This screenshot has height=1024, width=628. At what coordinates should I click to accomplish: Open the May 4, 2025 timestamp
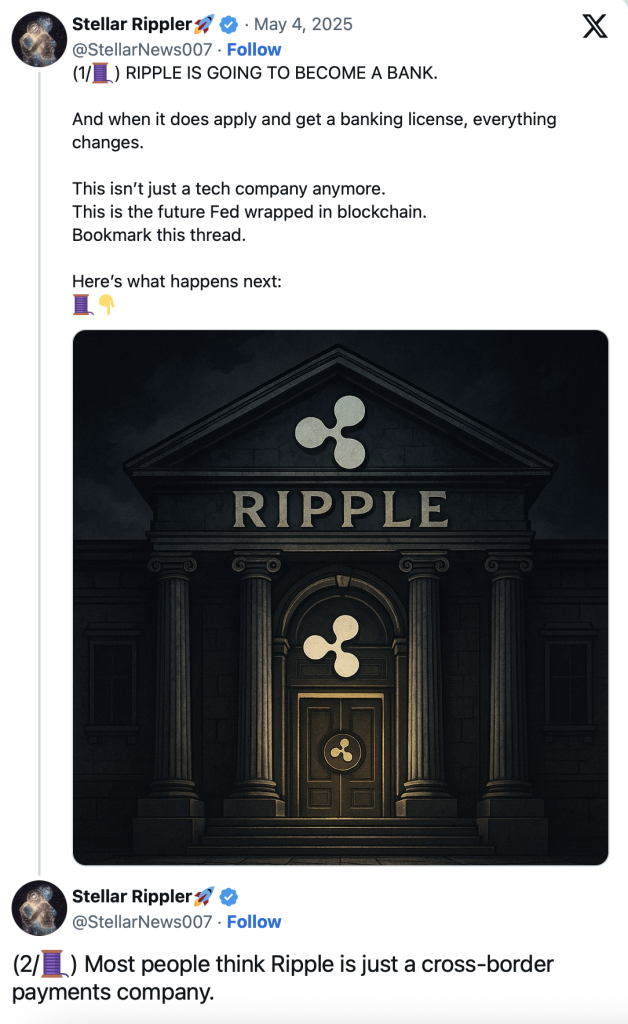coord(303,24)
